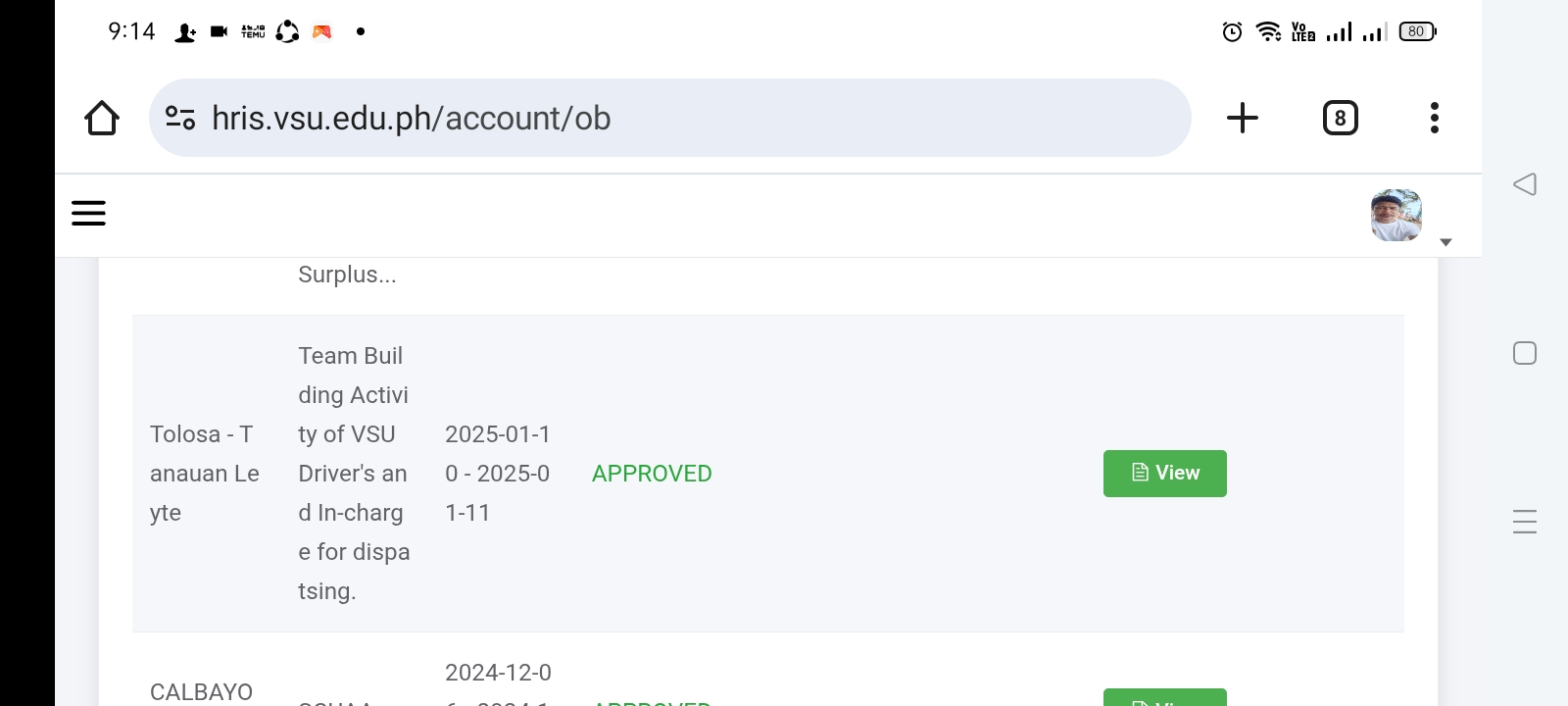Open the browser three-dot menu

1434,118
